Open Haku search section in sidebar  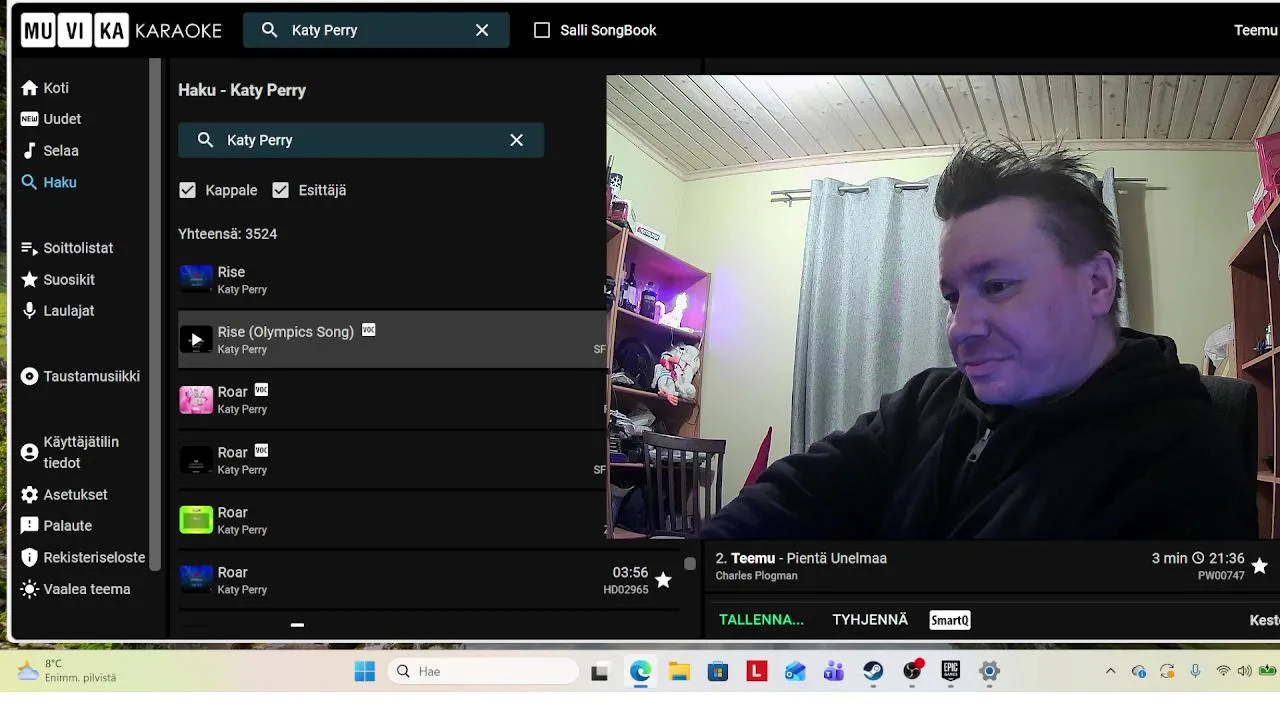(x=49, y=182)
